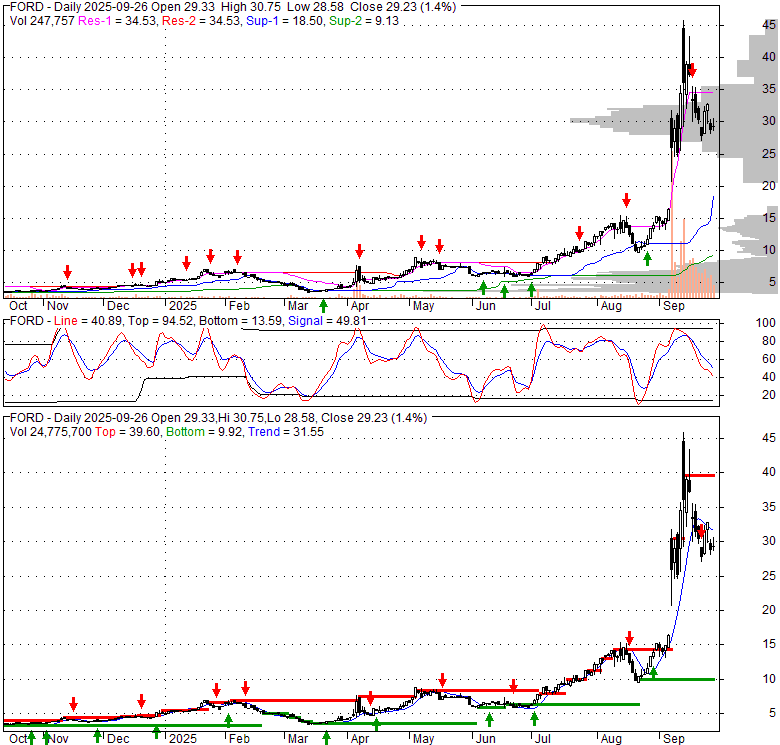Click the red sell arrow near September peak, top chart
780x745 pixels.
(692, 71)
